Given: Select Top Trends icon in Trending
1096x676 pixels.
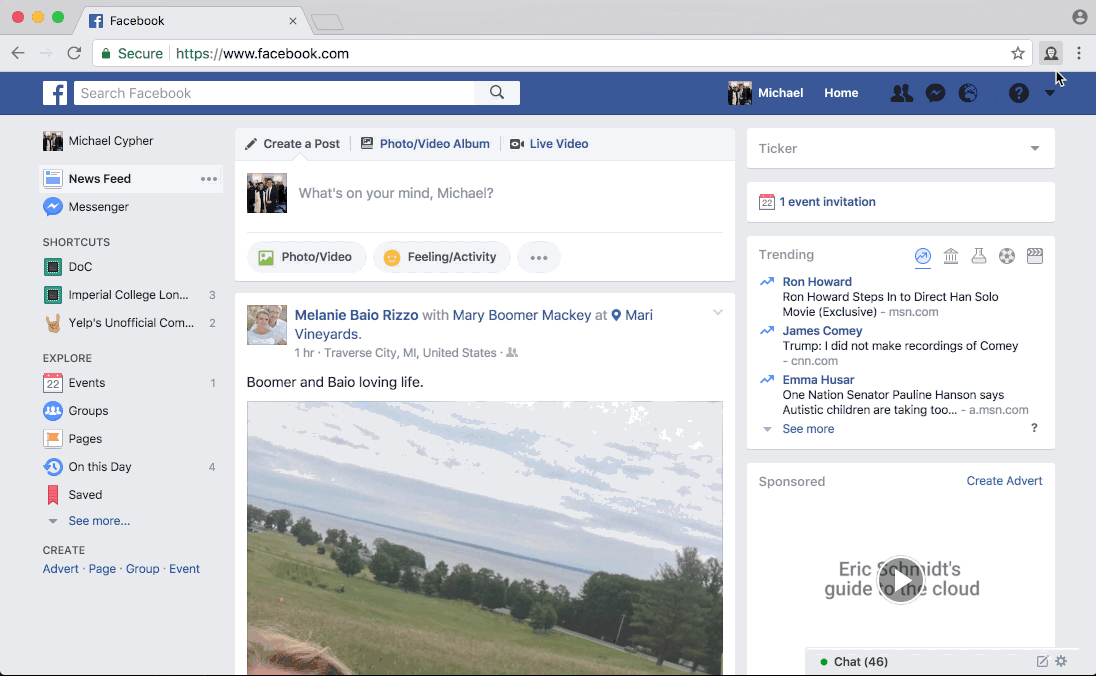Looking at the screenshot, I should pos(923,256).
